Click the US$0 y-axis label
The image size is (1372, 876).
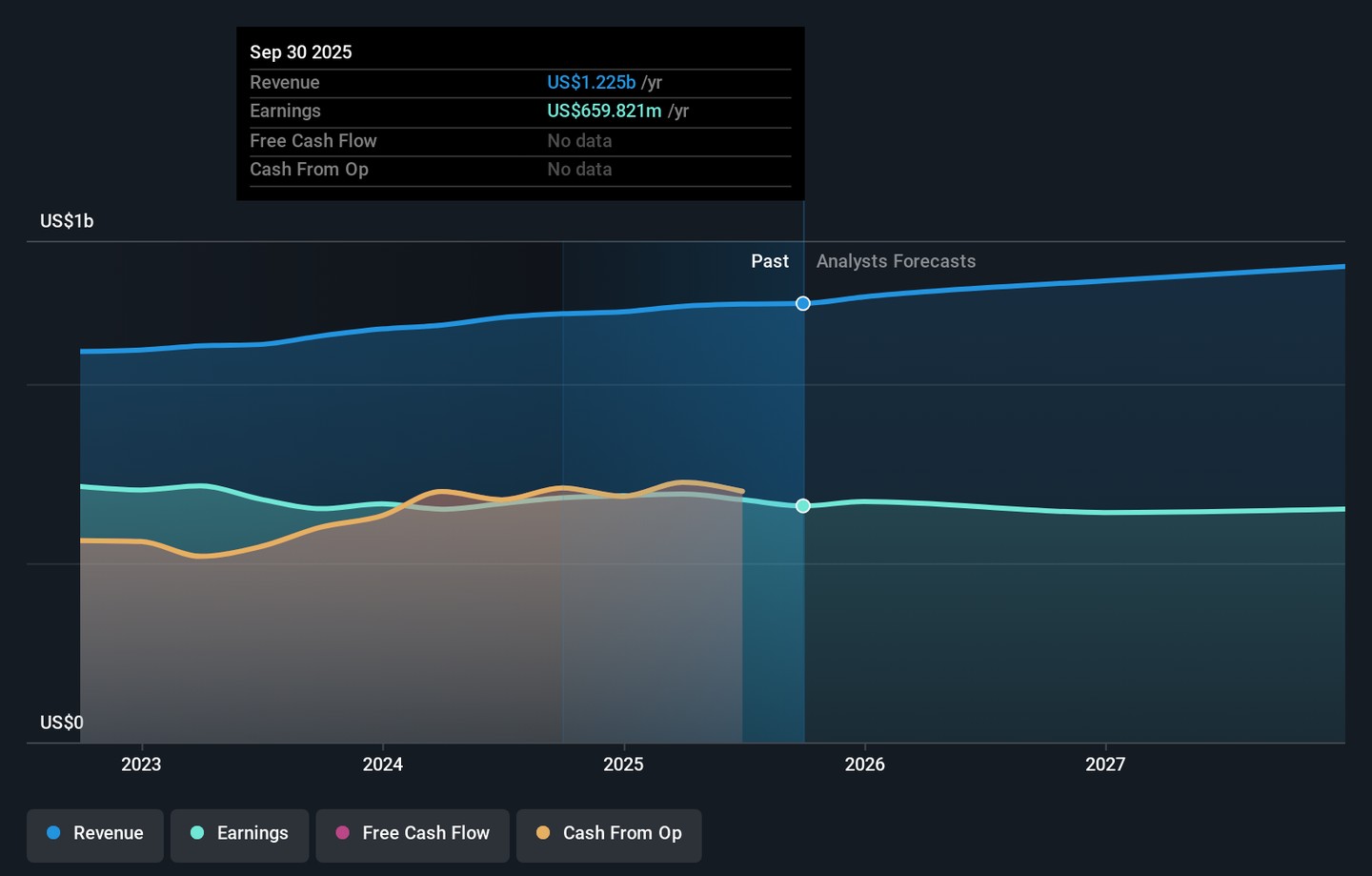pos(62,723)
